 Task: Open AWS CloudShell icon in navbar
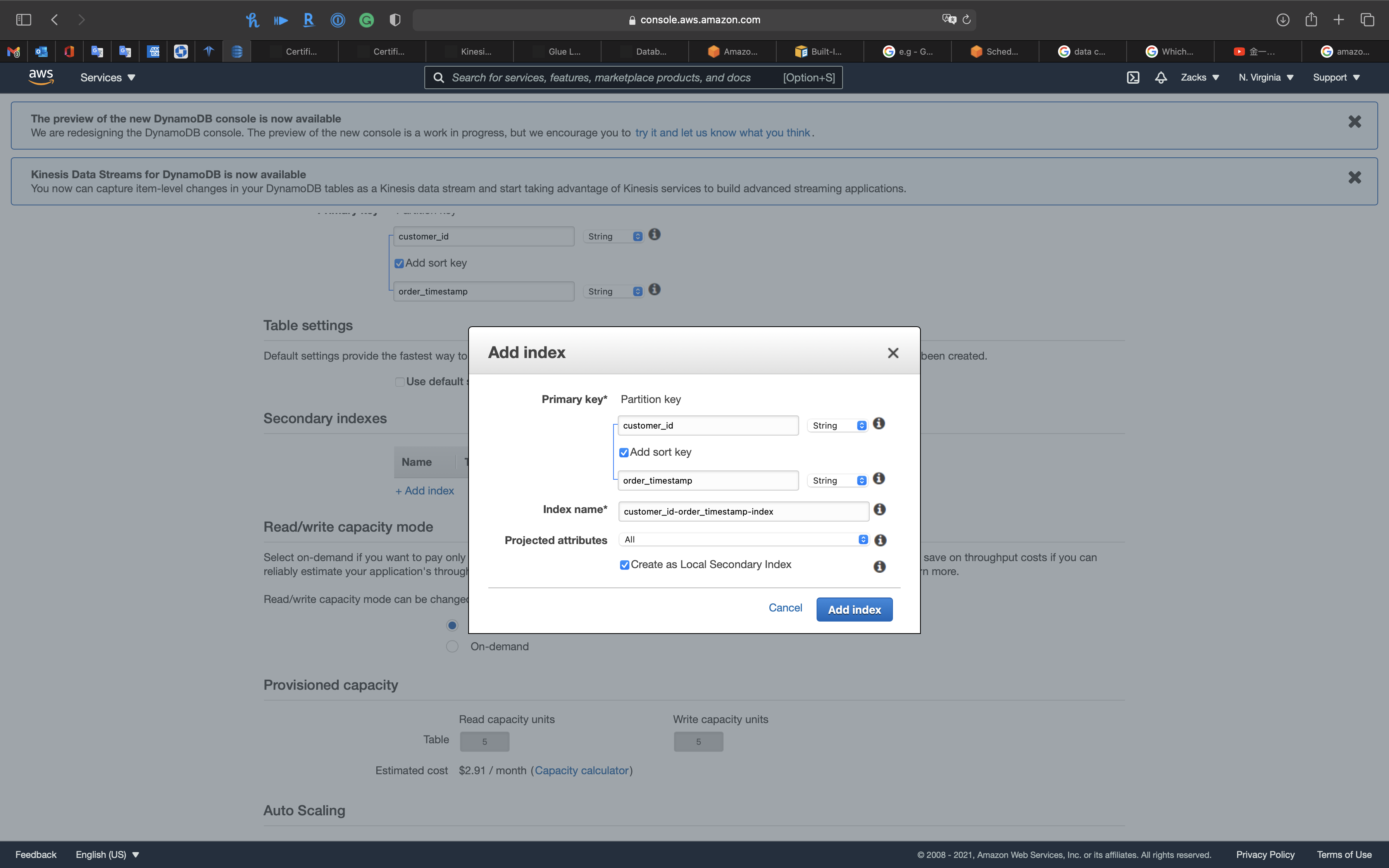click(1133, 77)
